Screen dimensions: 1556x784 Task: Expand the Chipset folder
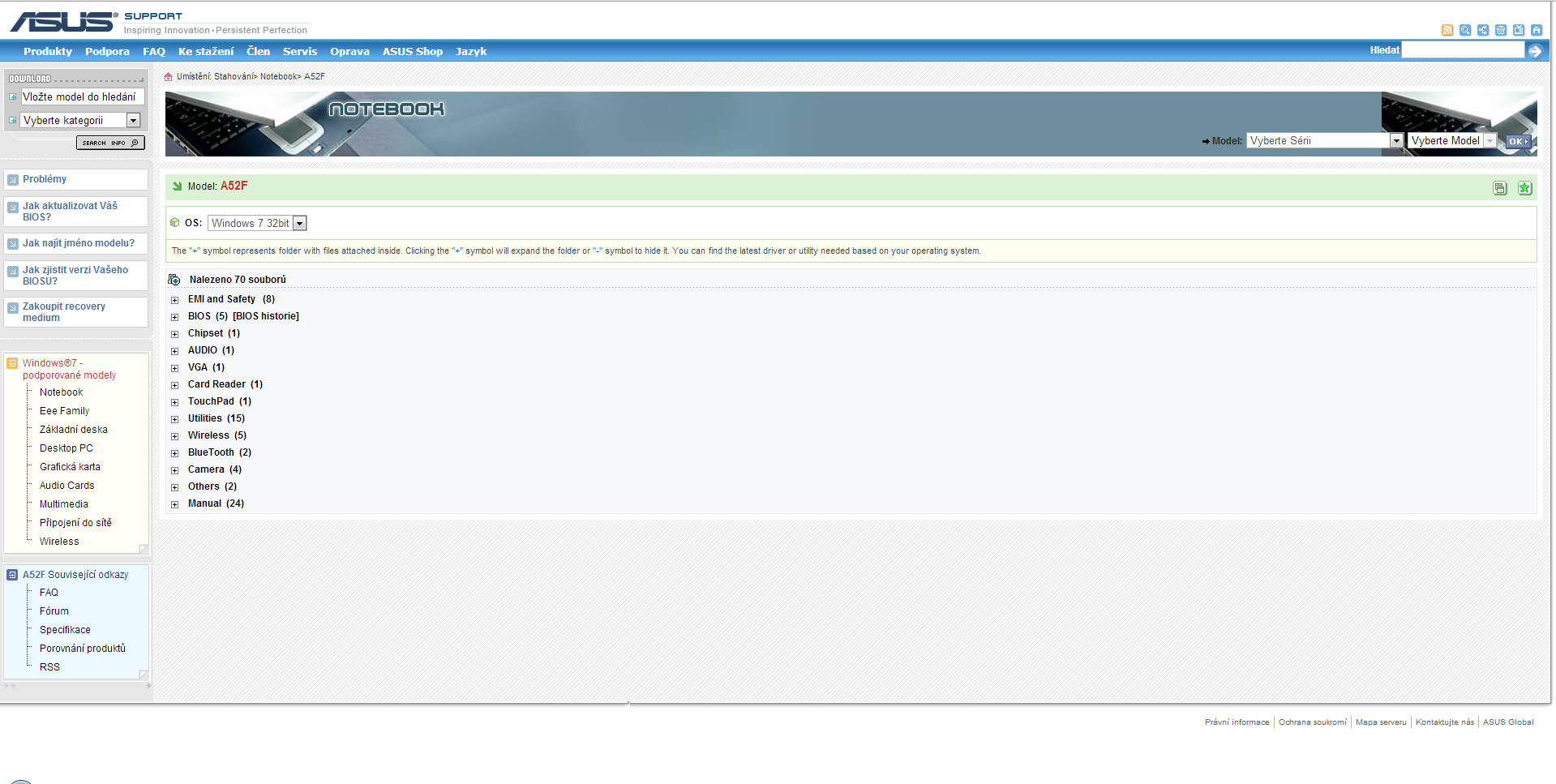pos(174,334)
